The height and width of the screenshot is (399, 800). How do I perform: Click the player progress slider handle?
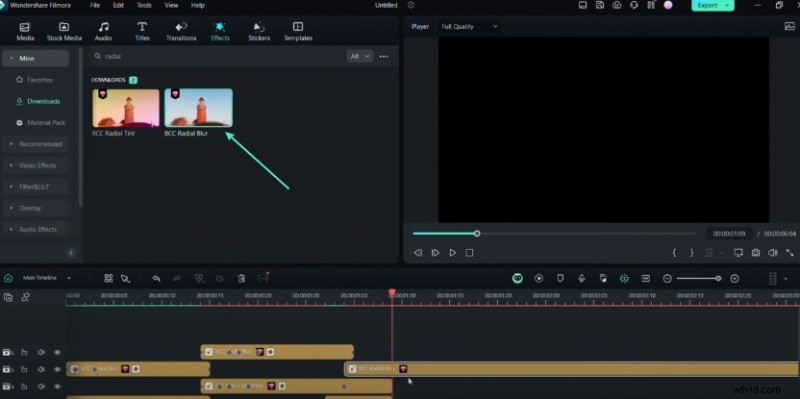pyautogui.click(x=477, y=234)
